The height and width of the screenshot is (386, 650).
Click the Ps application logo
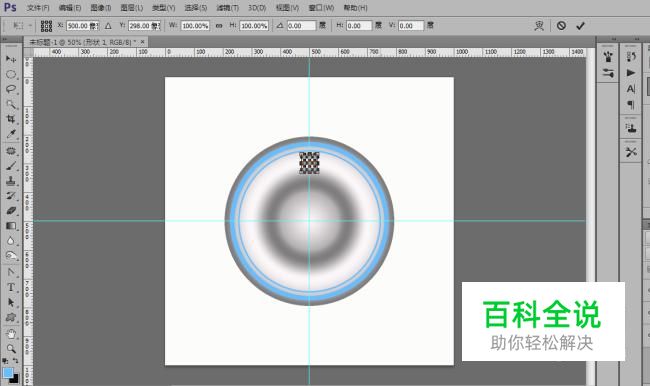(10, 7)
